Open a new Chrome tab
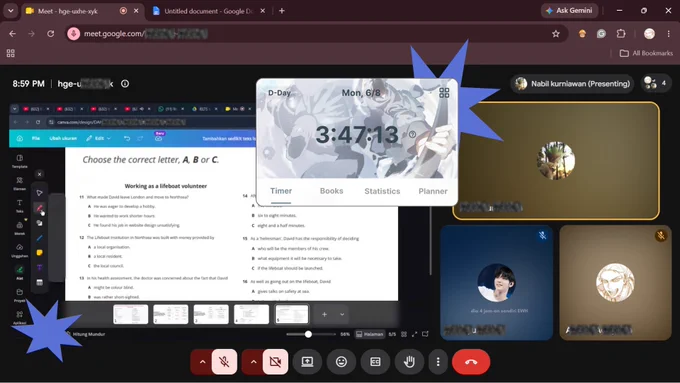This screenshot has width=680, height=383. (282, 11)
